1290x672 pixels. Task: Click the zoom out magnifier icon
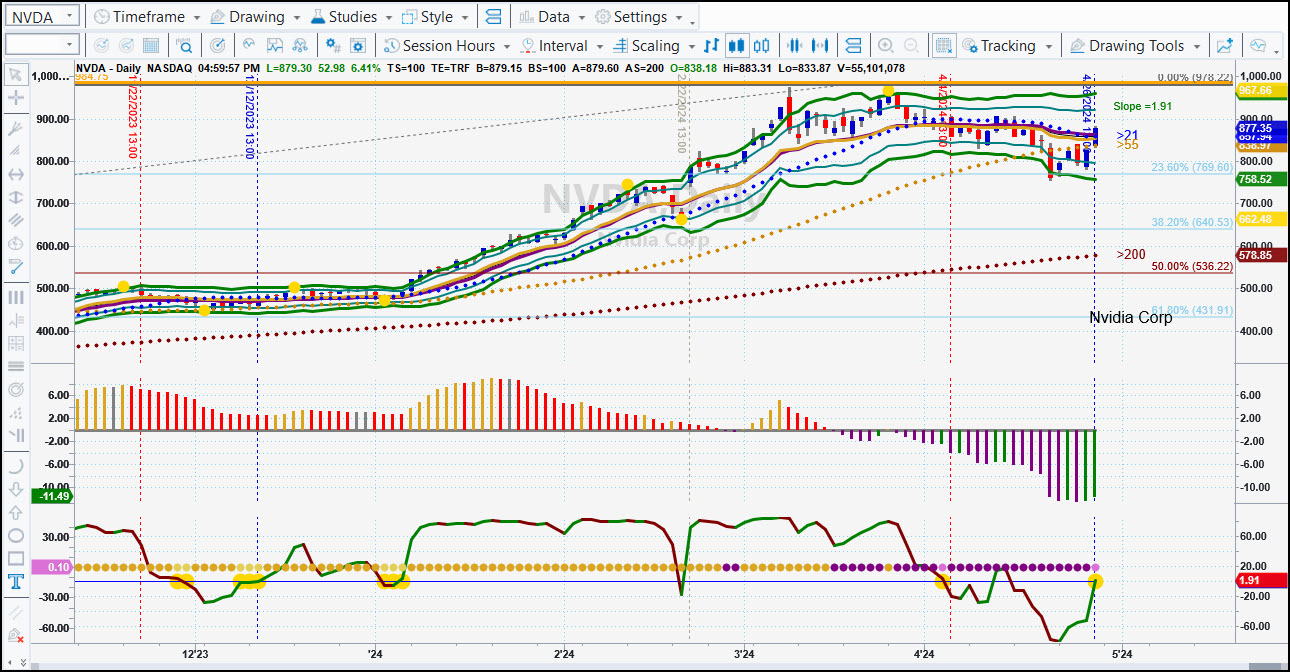(911, 45)
